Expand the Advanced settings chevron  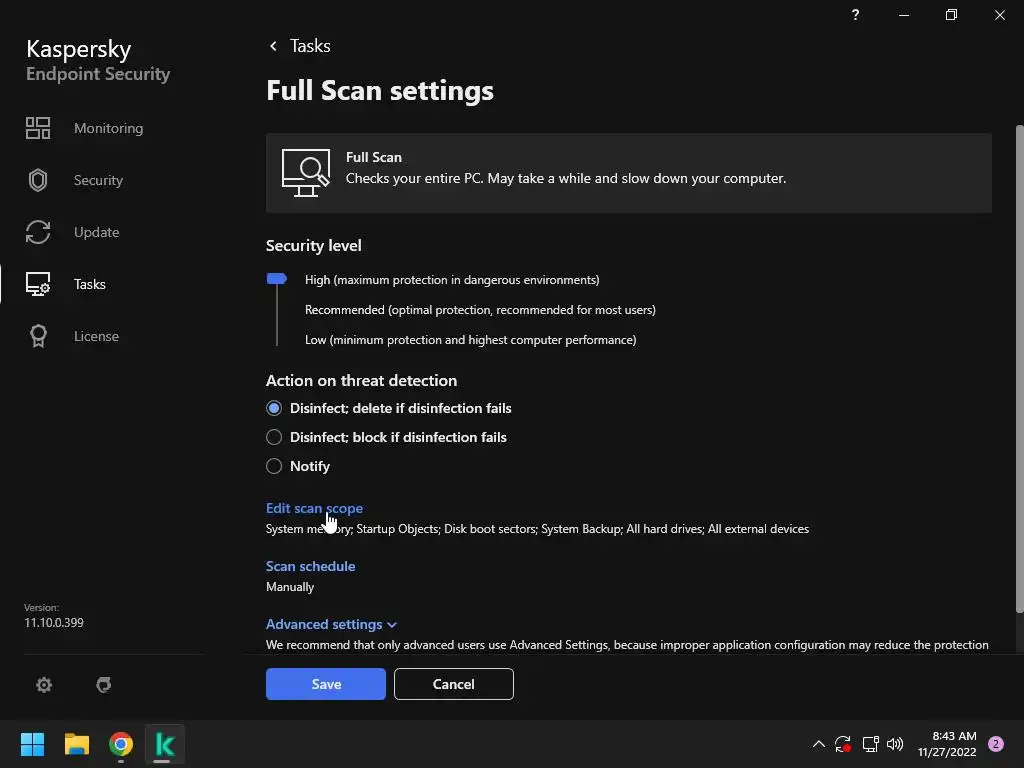[392, 625]
